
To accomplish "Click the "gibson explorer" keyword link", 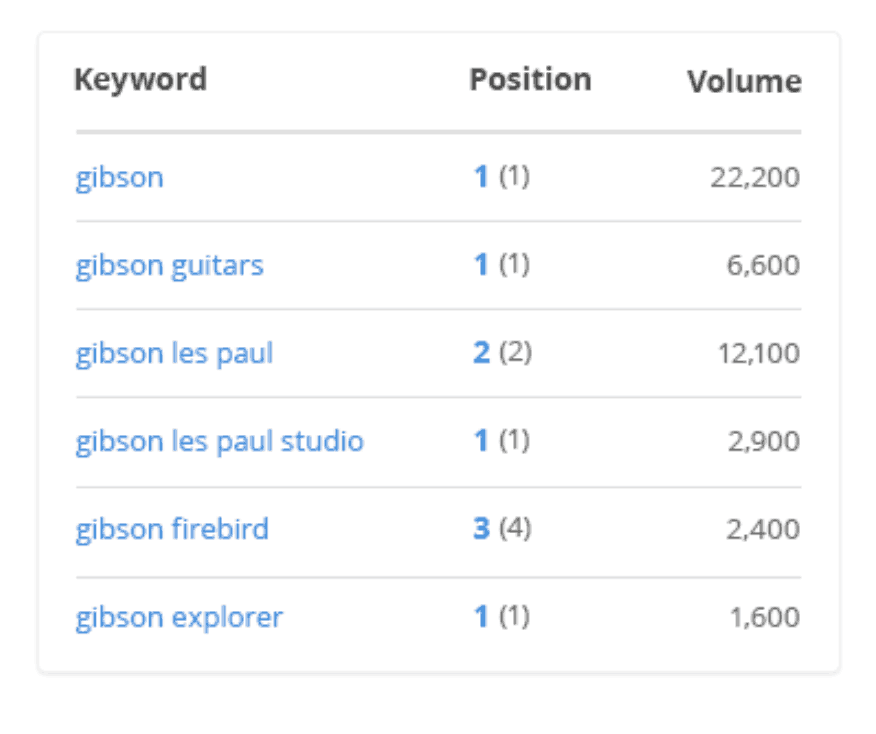I will [x=179, y=617].
